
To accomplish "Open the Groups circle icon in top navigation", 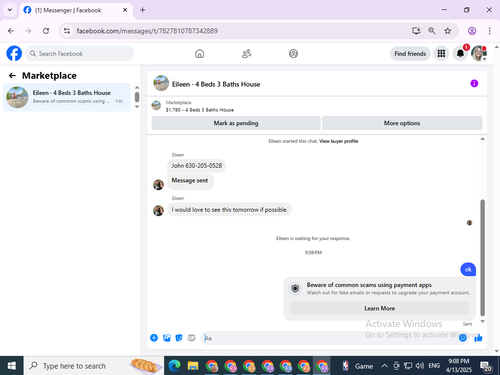I will (293, 53).
